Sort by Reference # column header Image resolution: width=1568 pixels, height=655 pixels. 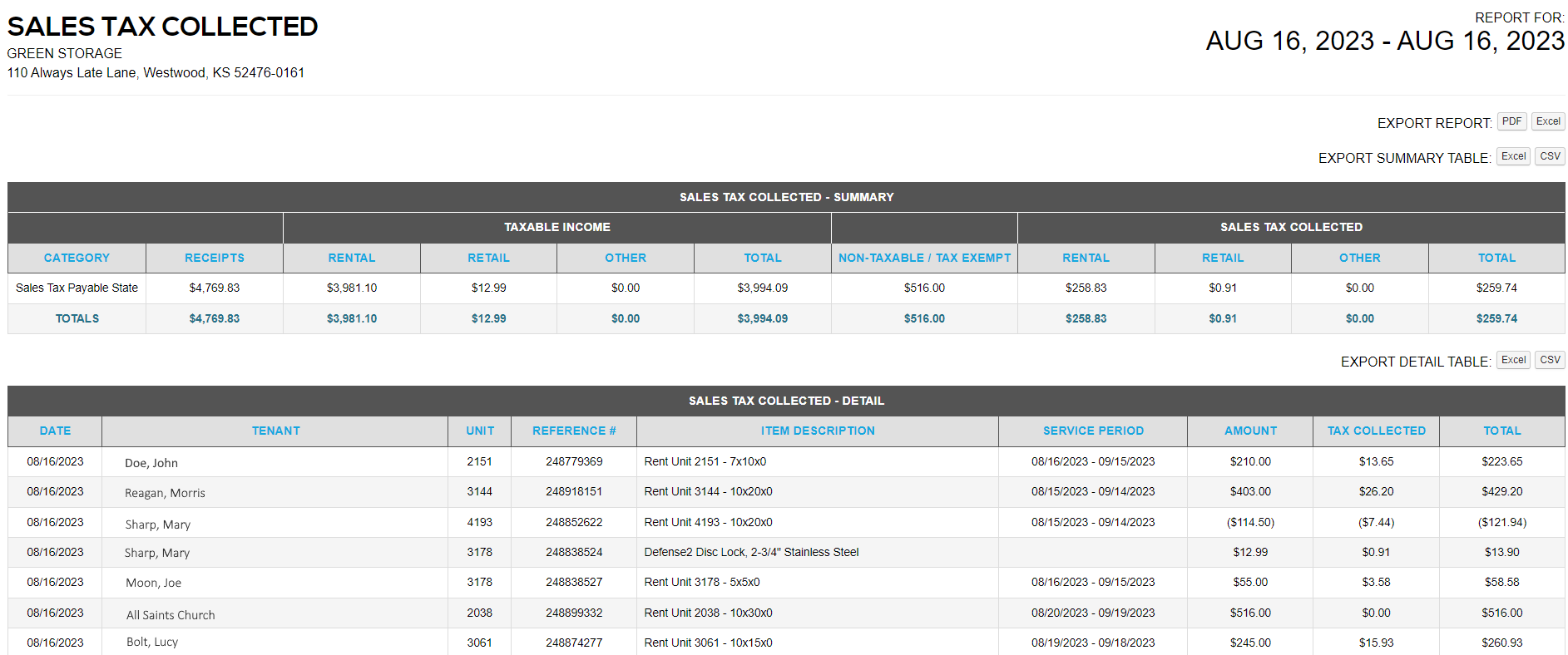(574, 431)
